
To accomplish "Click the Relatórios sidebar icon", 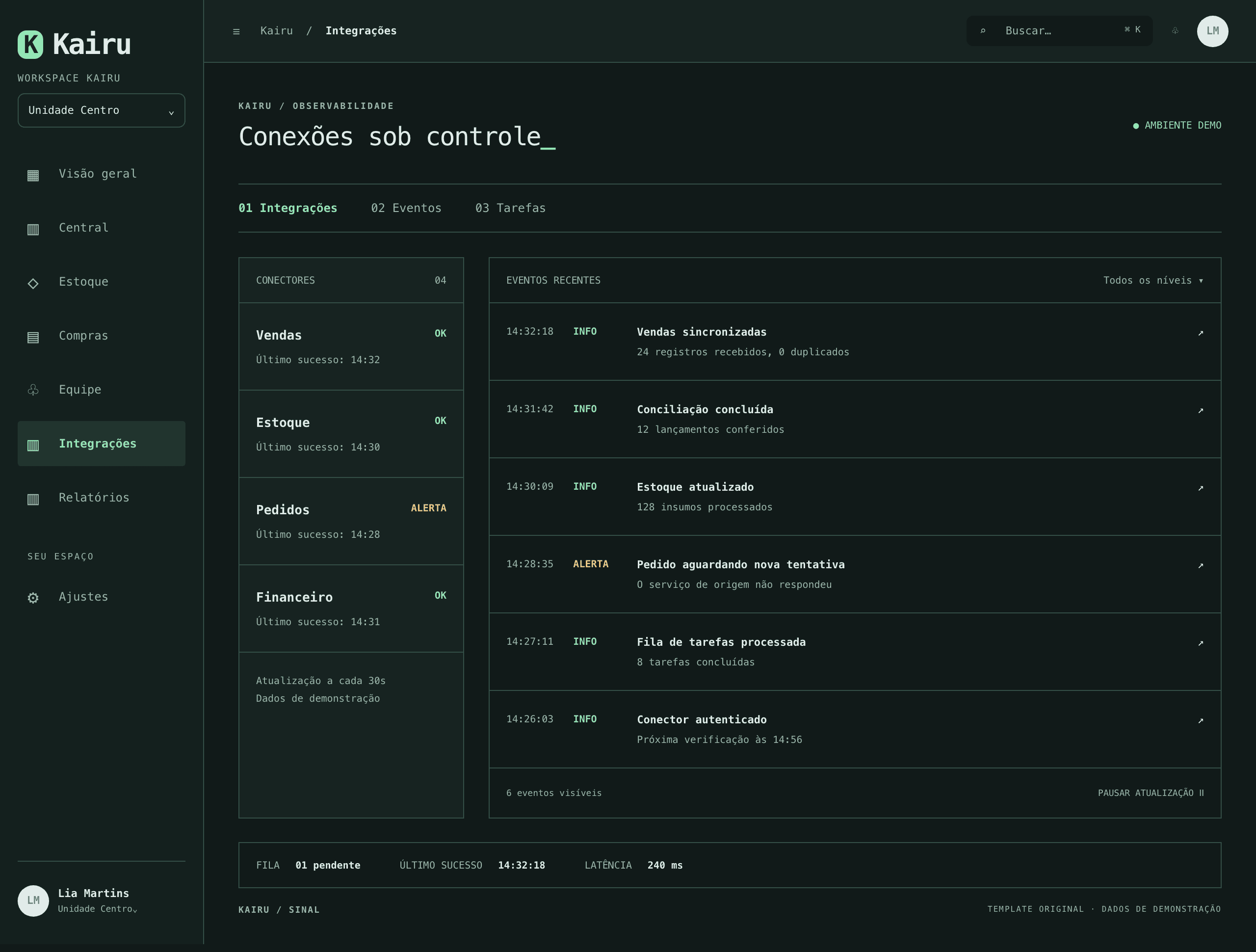I will pos(33,499).
